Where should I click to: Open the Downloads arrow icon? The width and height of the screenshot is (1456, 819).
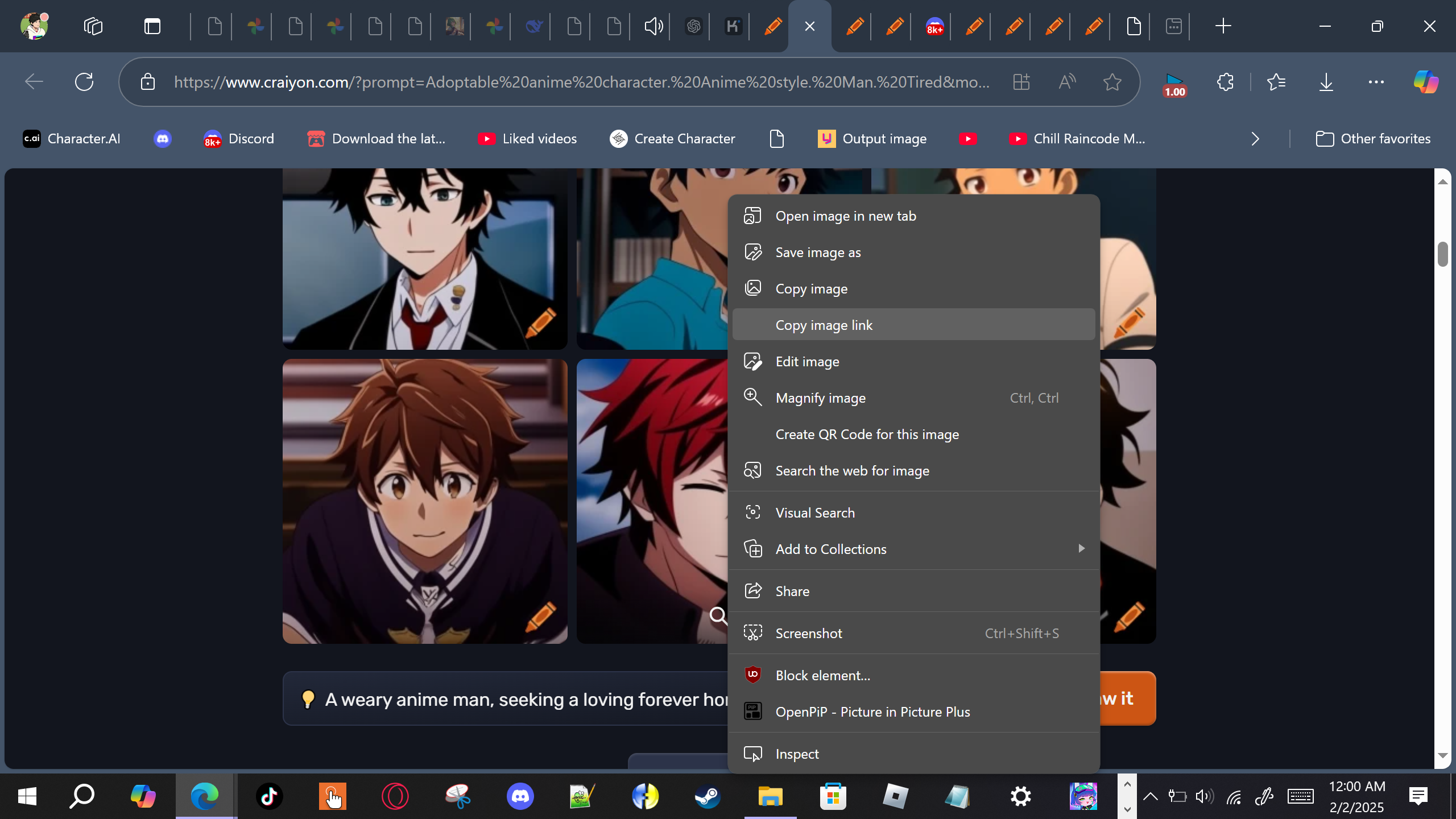point(1326,82)
